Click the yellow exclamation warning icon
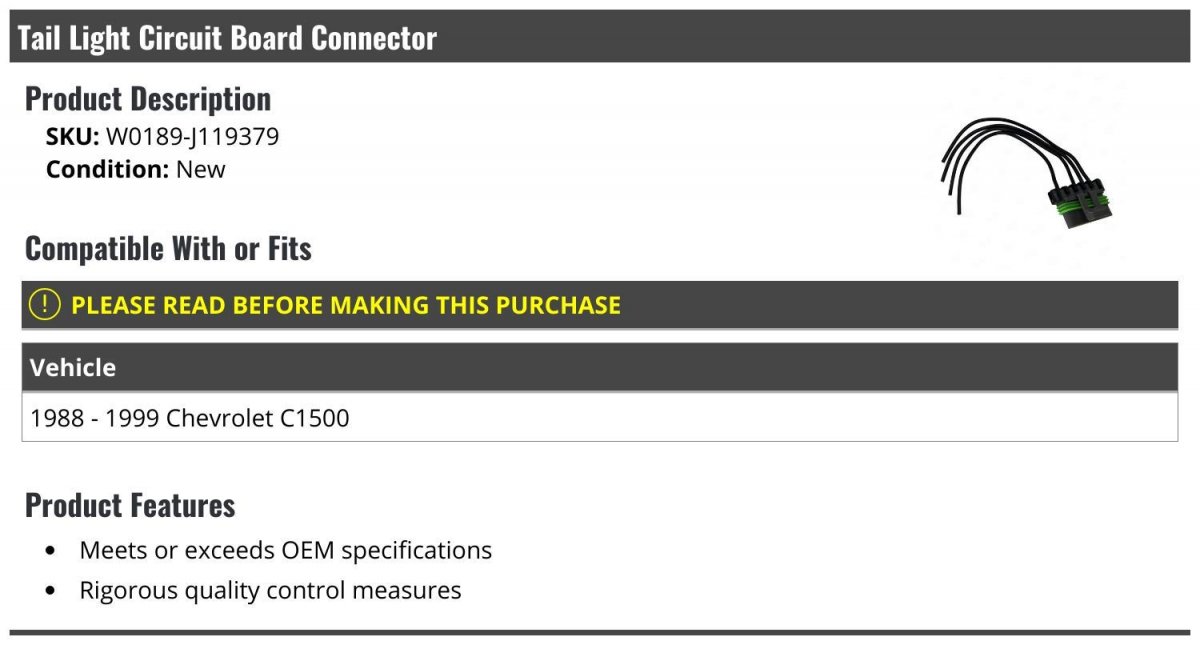 pyautogui.click(x=44, y=304)
